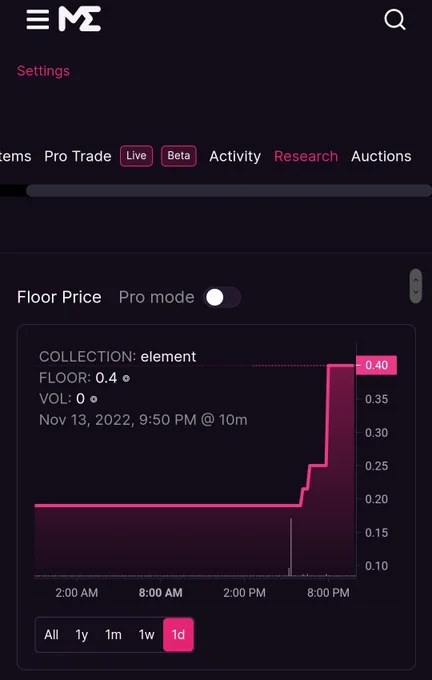432x680 pixels.
Task: Open the search magnifier icon
Action: pos(395,20)
